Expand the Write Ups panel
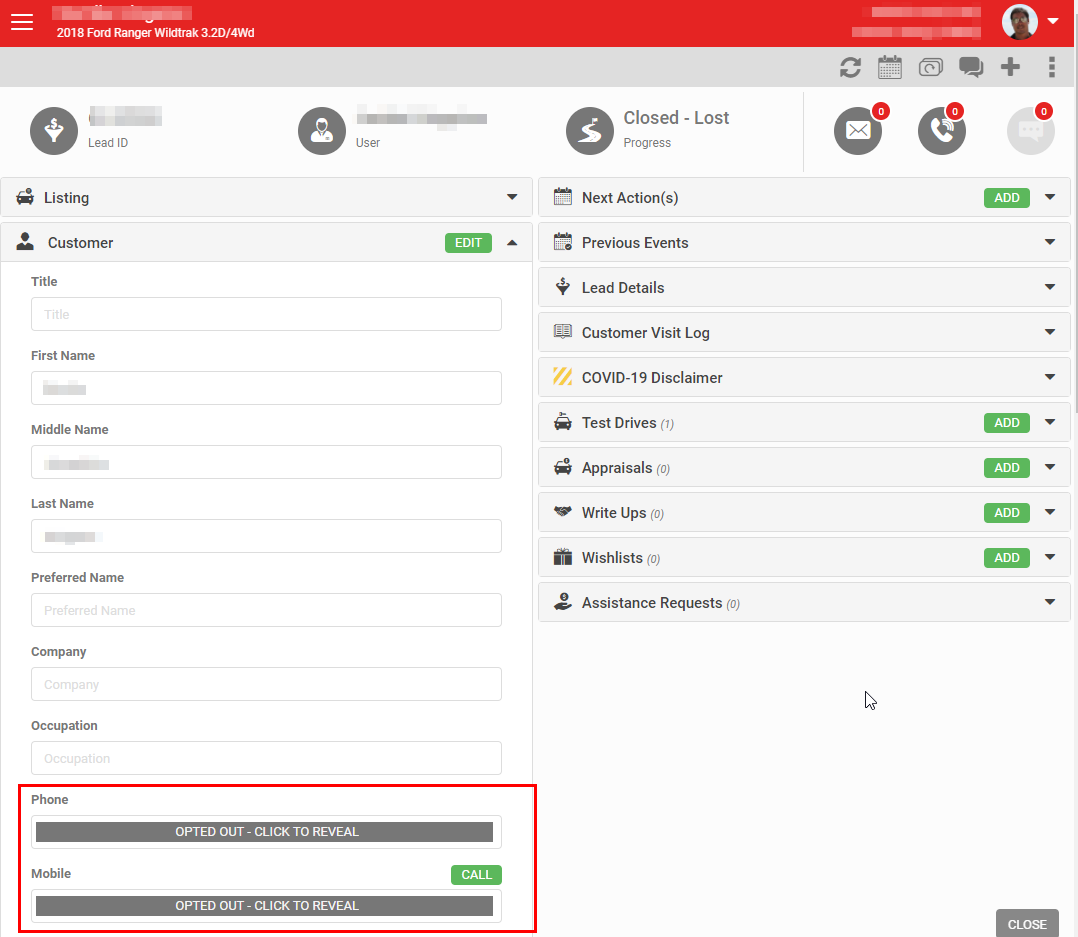Viewport: 1078px width, 937px height. (x=1050, y=512)
